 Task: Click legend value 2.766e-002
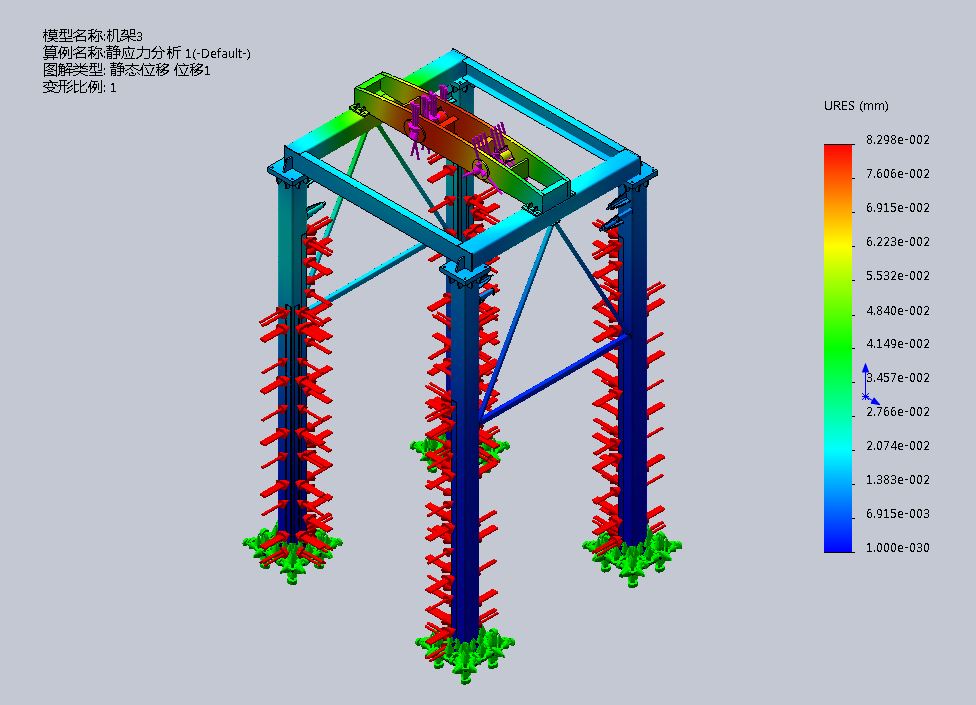(x=898, y=412)
